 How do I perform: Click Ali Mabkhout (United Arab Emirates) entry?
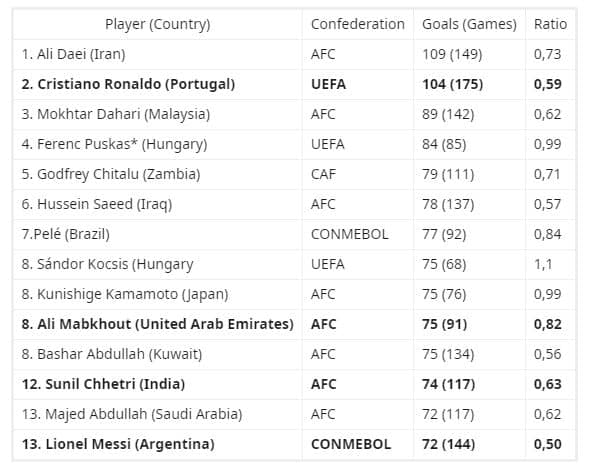pos(157,325)
